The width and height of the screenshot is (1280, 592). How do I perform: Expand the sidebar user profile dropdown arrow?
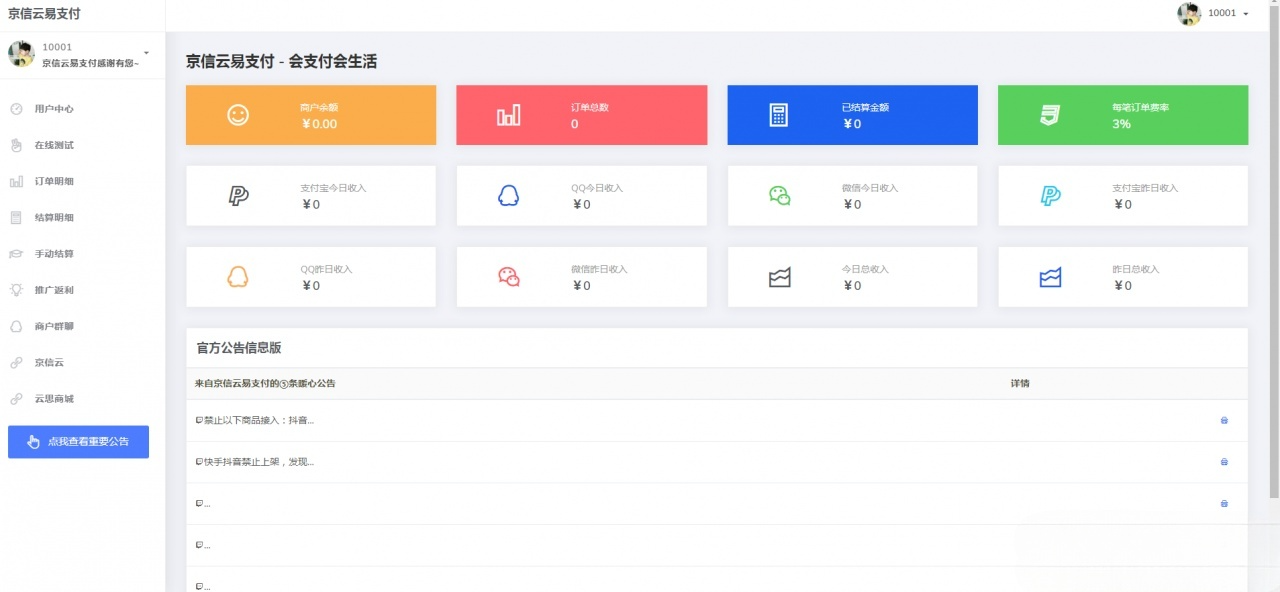146,53
